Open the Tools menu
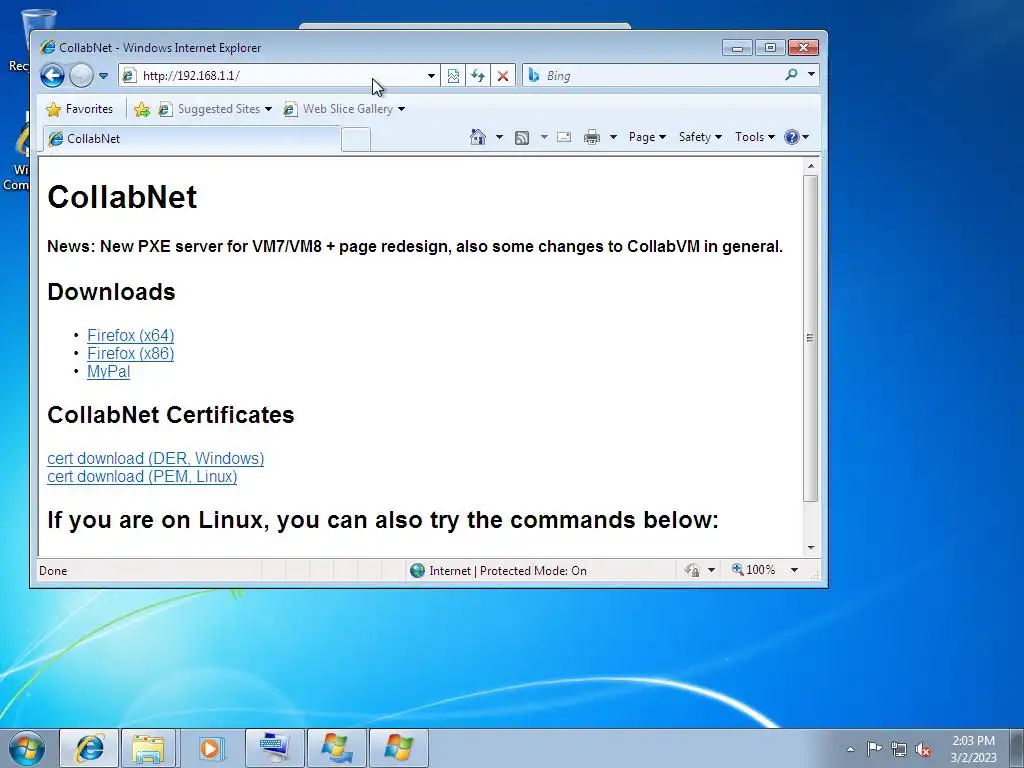This screenshot has width=1024, height=768. (754, 137)
